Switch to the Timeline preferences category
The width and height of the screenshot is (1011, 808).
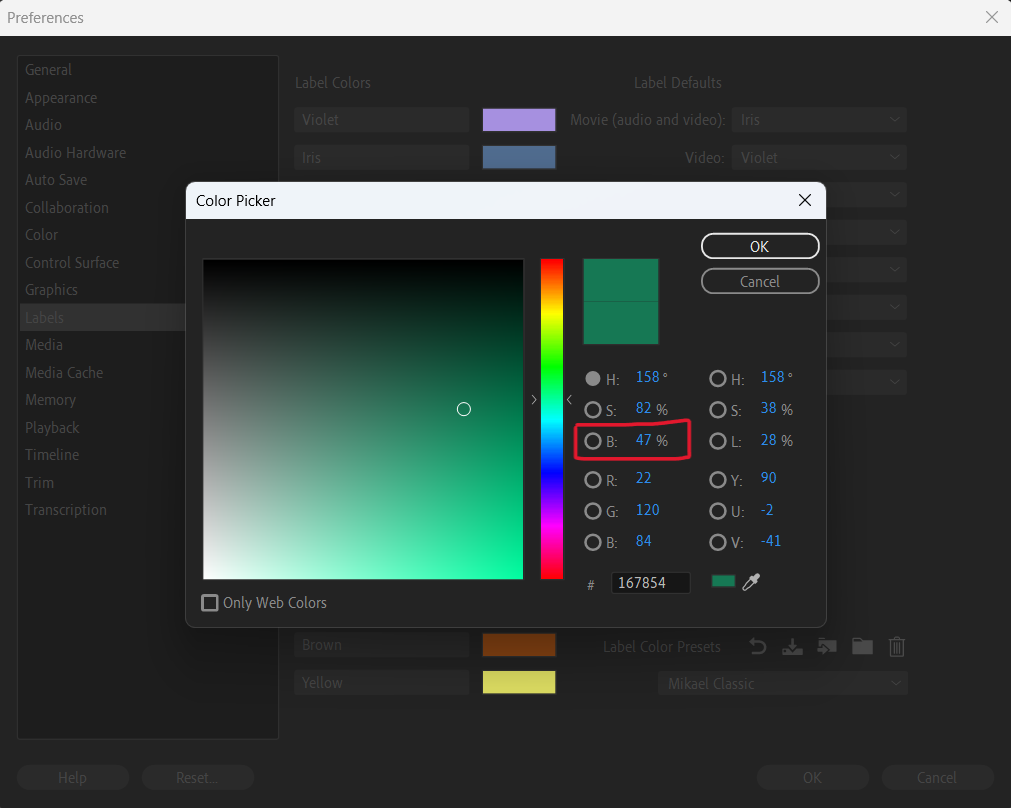tap(52, 454)
